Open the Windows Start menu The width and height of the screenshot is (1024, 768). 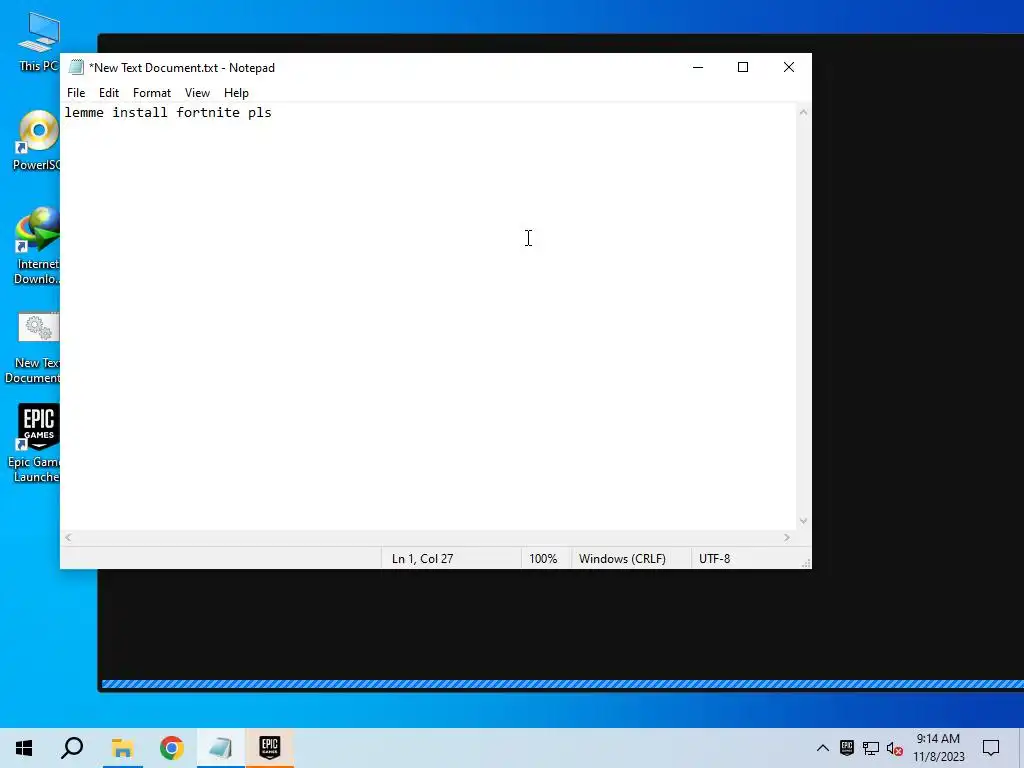point(24,748)
